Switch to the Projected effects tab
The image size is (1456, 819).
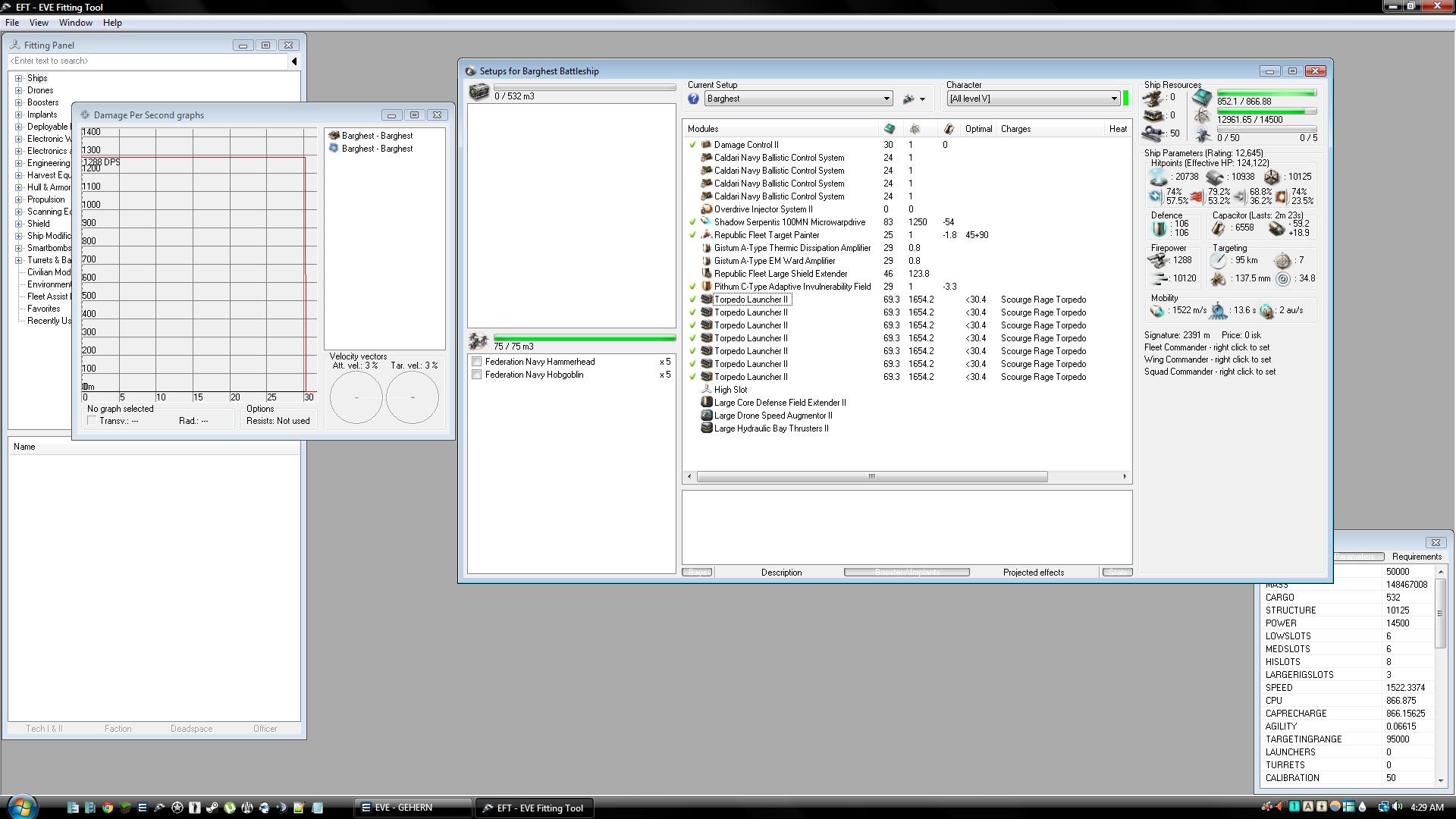(x=1033, y=573)
